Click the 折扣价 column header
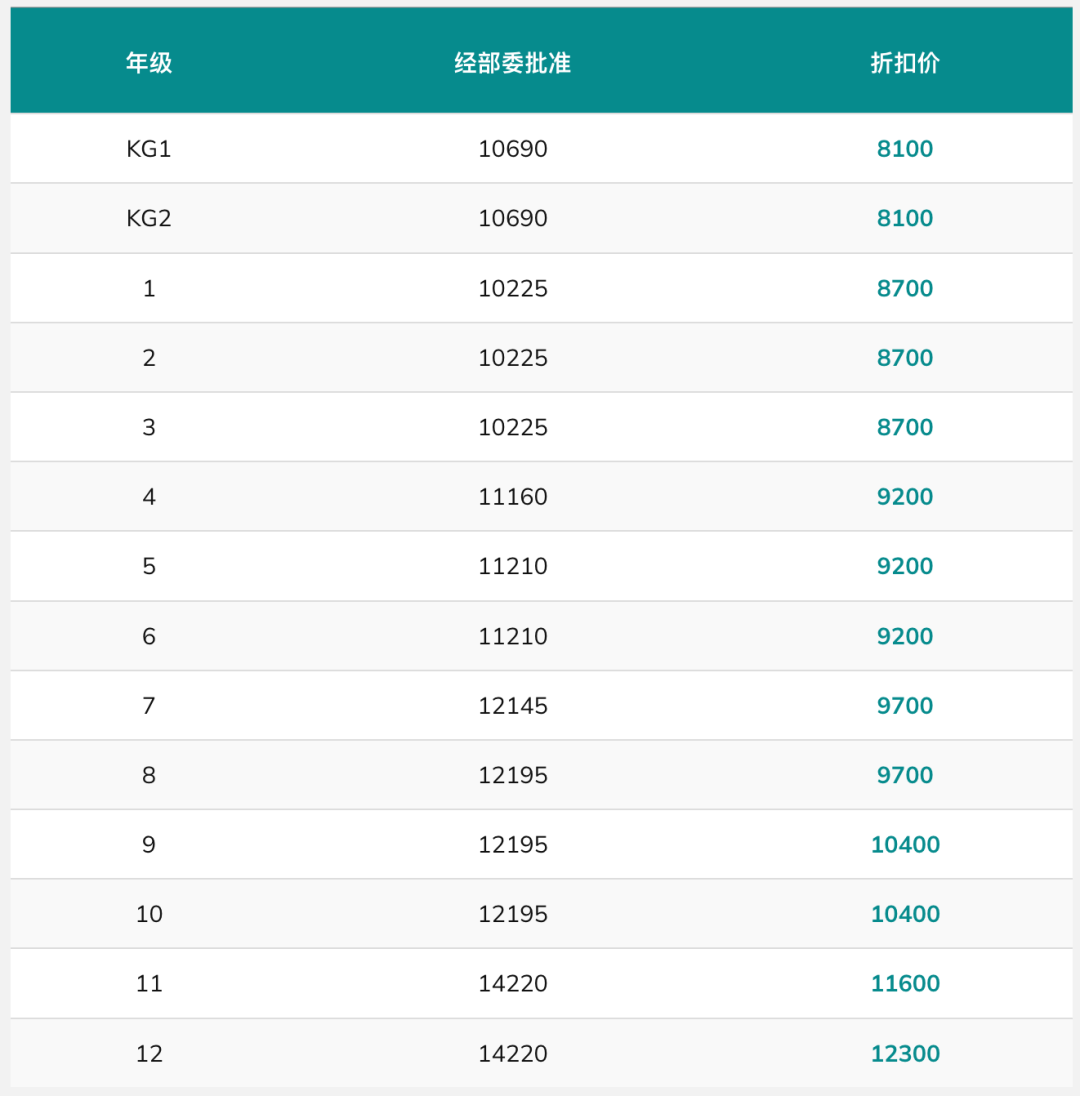 [x=905, y=63]
